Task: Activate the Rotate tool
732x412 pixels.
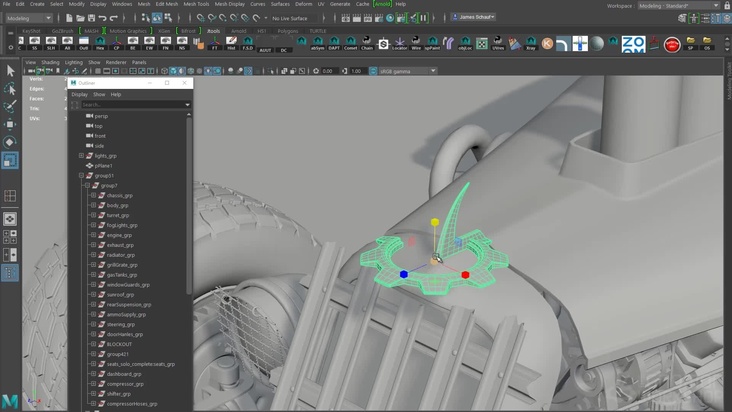Action: (10, 142)
